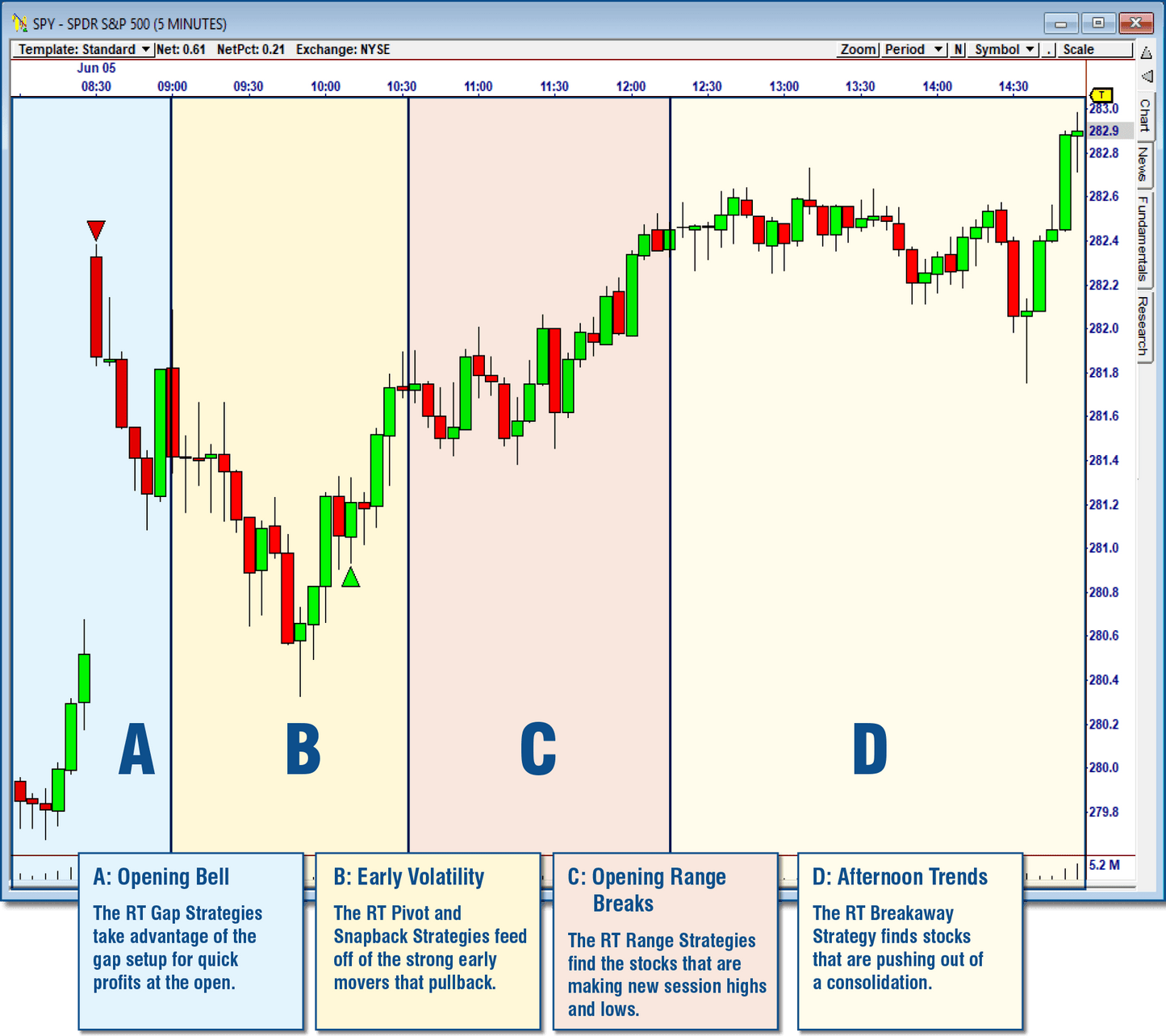Click the 282.4 price axis label

coord(1104,240)
